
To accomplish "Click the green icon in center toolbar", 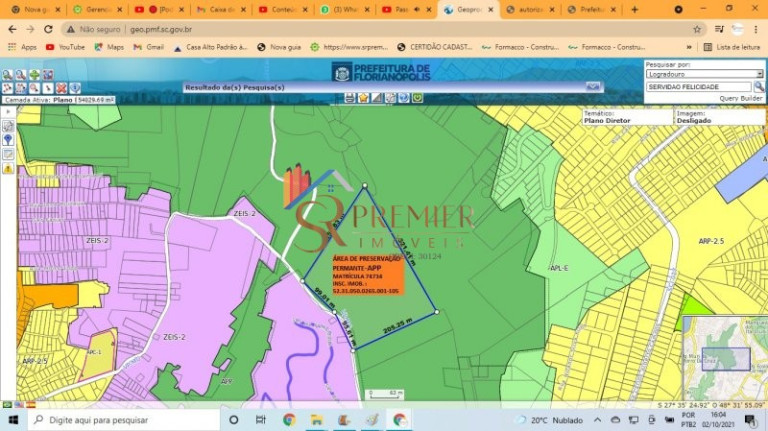I will [417, 98].
